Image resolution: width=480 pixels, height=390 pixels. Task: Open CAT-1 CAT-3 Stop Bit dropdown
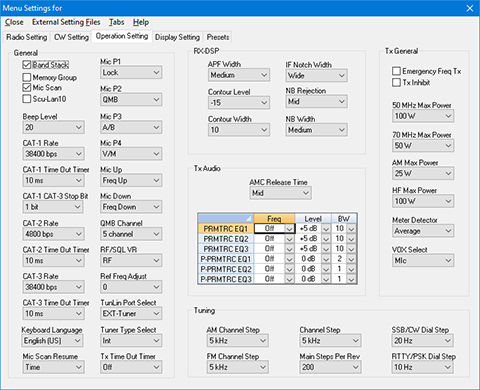tap(53, 207)
